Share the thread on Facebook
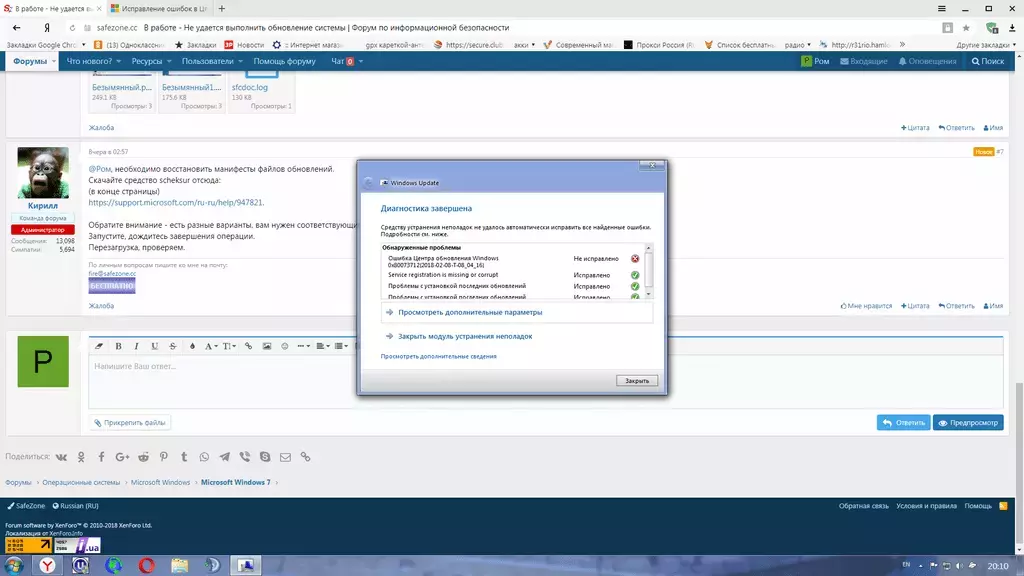The width and height of the screenshot is (1024, 576). pyautogui.click(x=101, y=457)
